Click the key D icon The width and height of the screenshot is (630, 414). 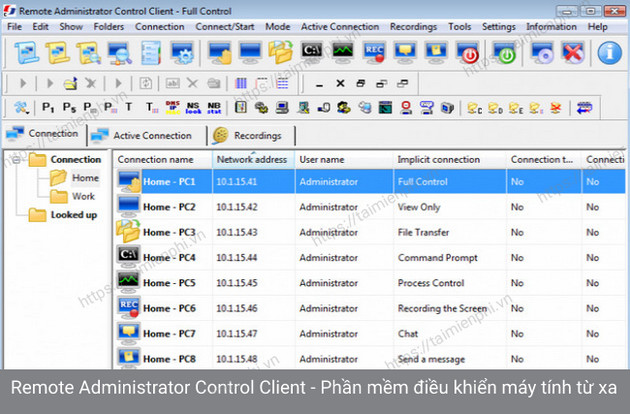[x=495, y=108]
